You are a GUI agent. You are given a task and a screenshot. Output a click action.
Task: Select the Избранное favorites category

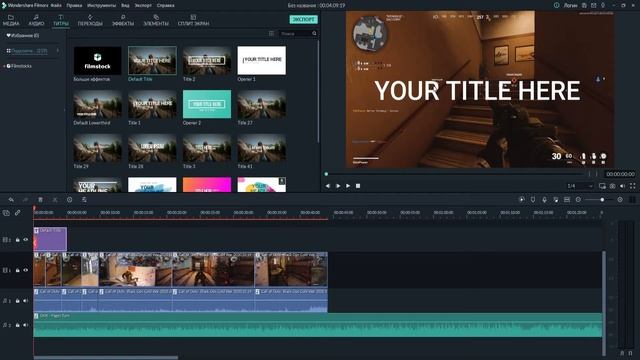pos(23,36)
